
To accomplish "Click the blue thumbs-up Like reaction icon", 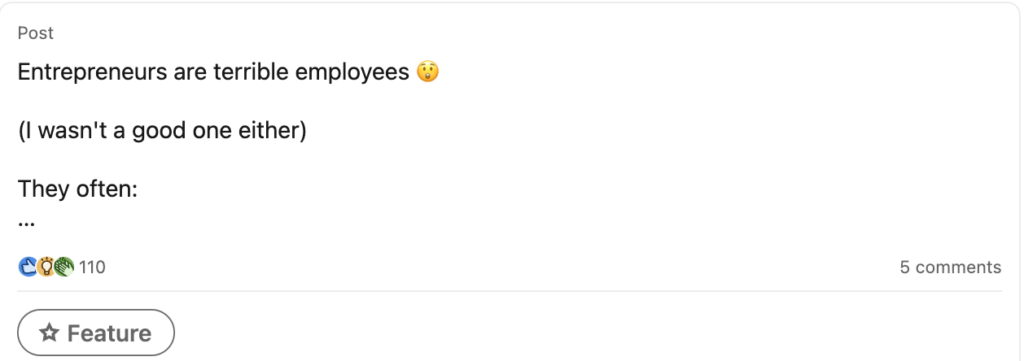I will [27, 267].
